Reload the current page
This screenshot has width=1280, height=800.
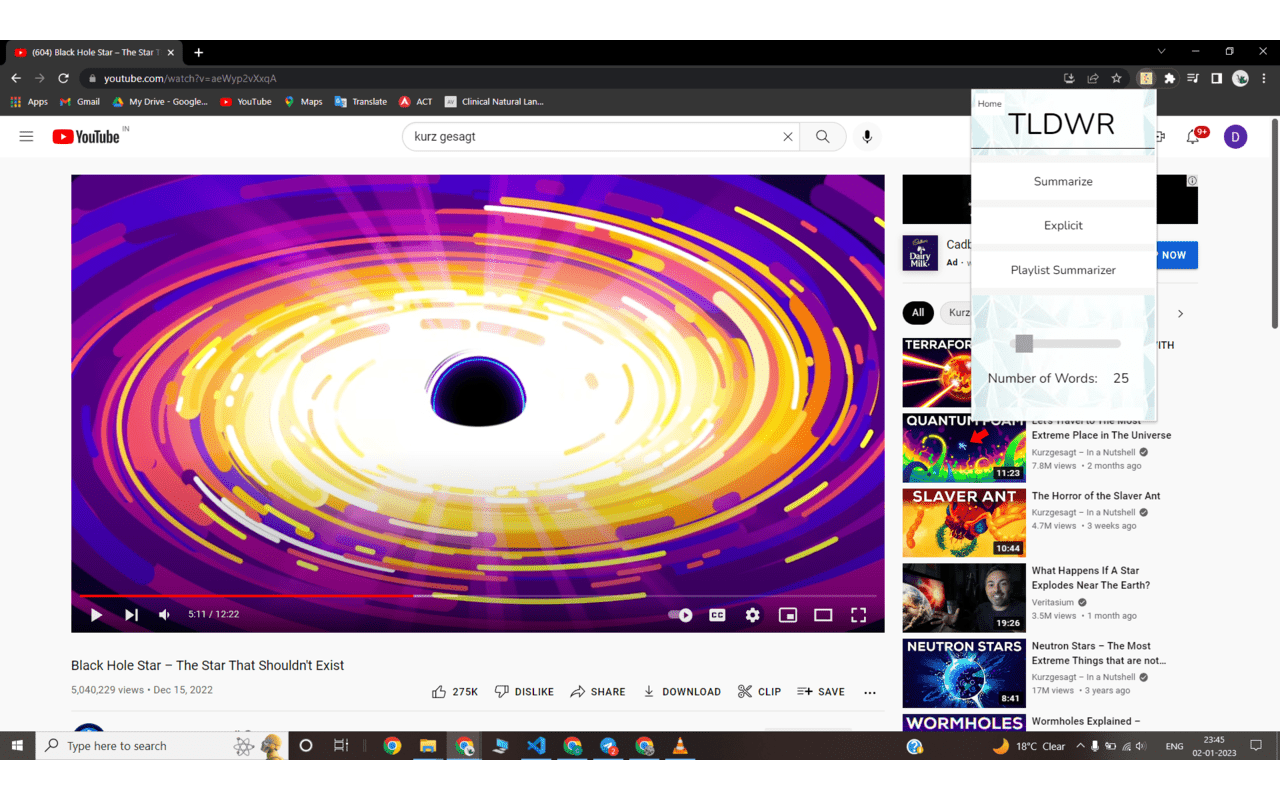pyautogui.click(x=63, y=78)
